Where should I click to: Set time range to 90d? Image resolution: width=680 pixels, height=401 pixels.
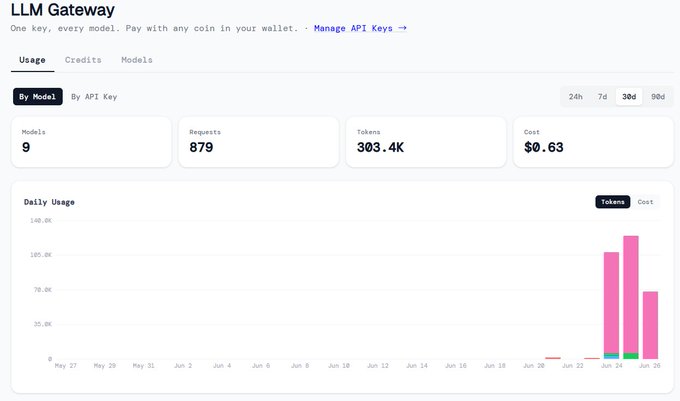658,97
